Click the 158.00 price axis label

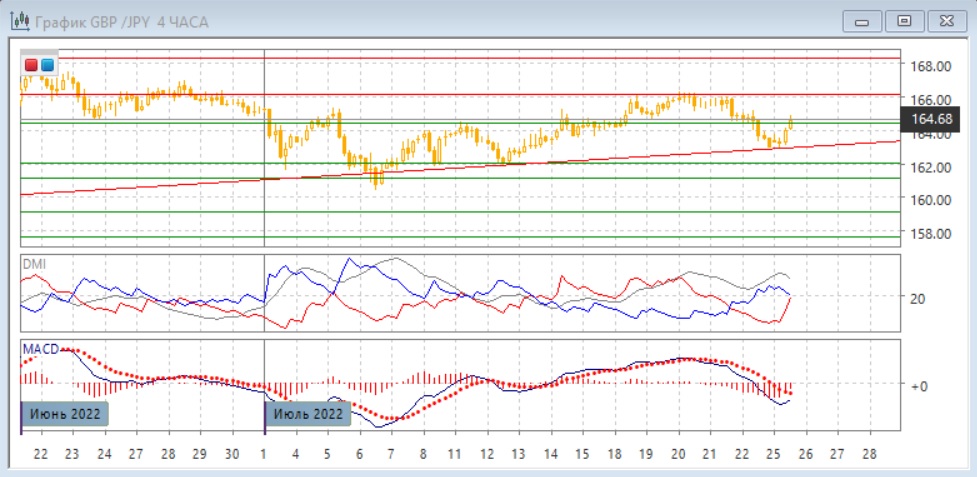pyautogui.click(x=928, y=234)
